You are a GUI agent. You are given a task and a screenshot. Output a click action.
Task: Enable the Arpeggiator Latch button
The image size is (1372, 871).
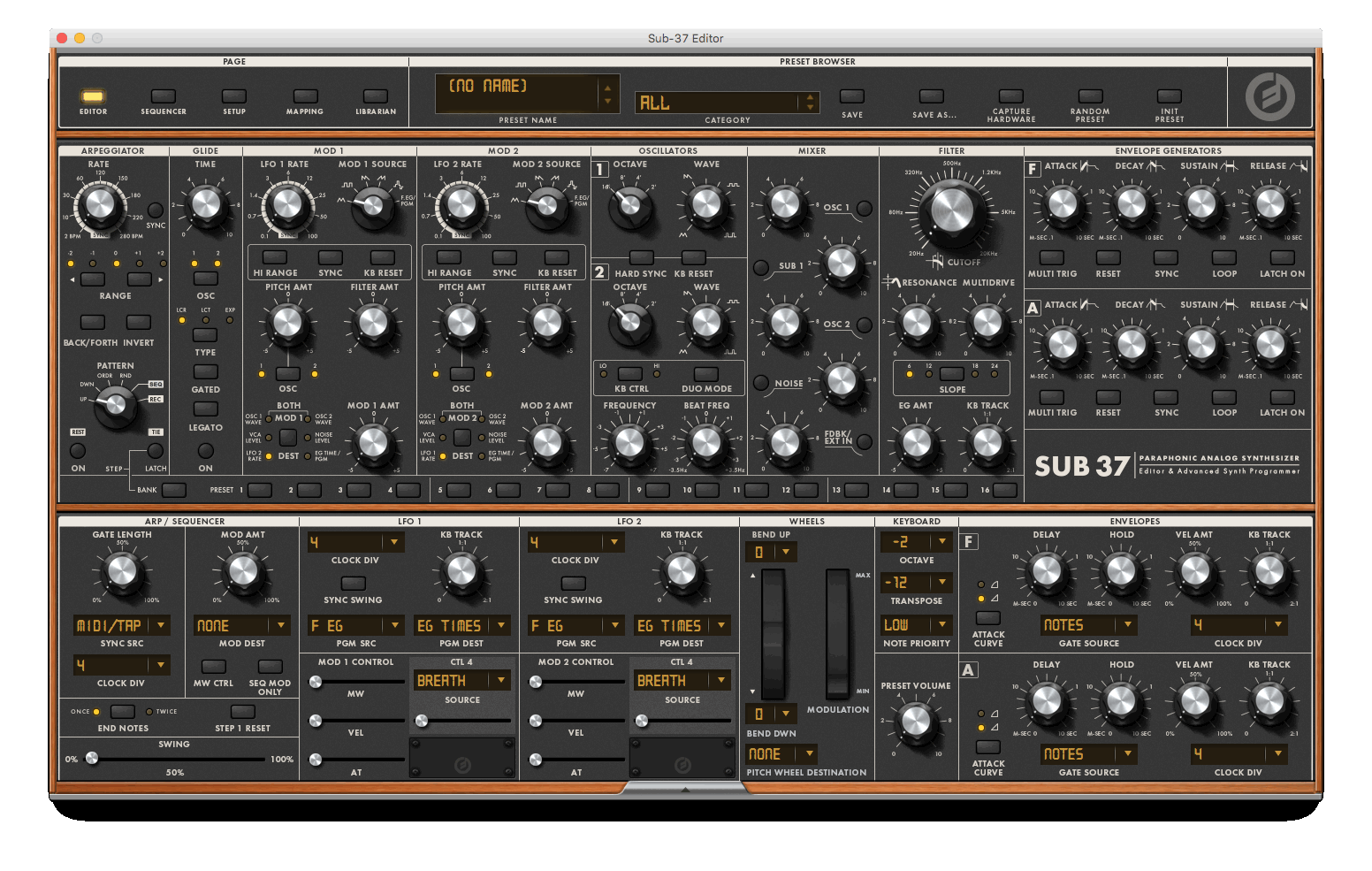(156, 451)
